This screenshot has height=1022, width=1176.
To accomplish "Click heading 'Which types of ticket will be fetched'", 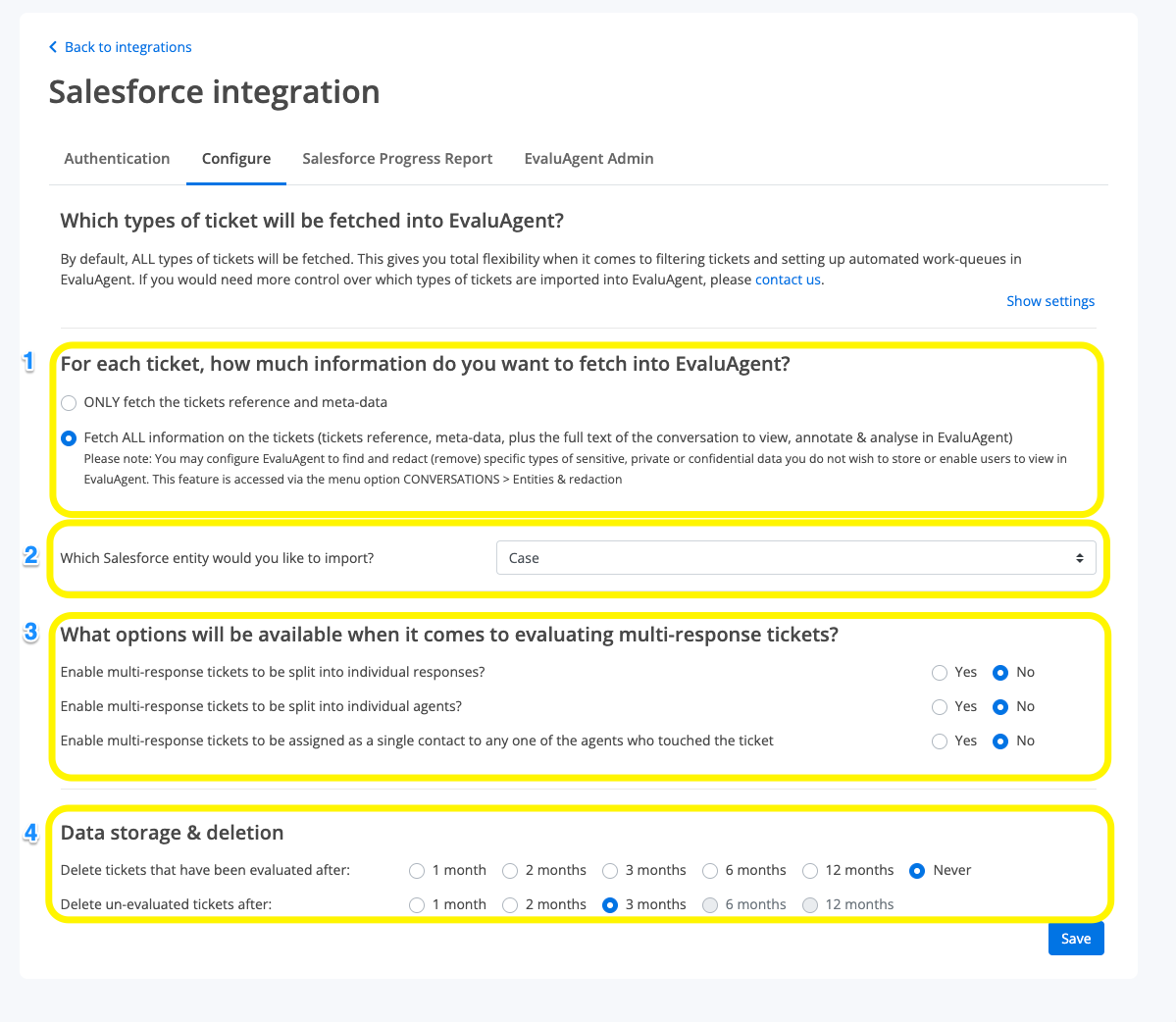I will 312,222.
